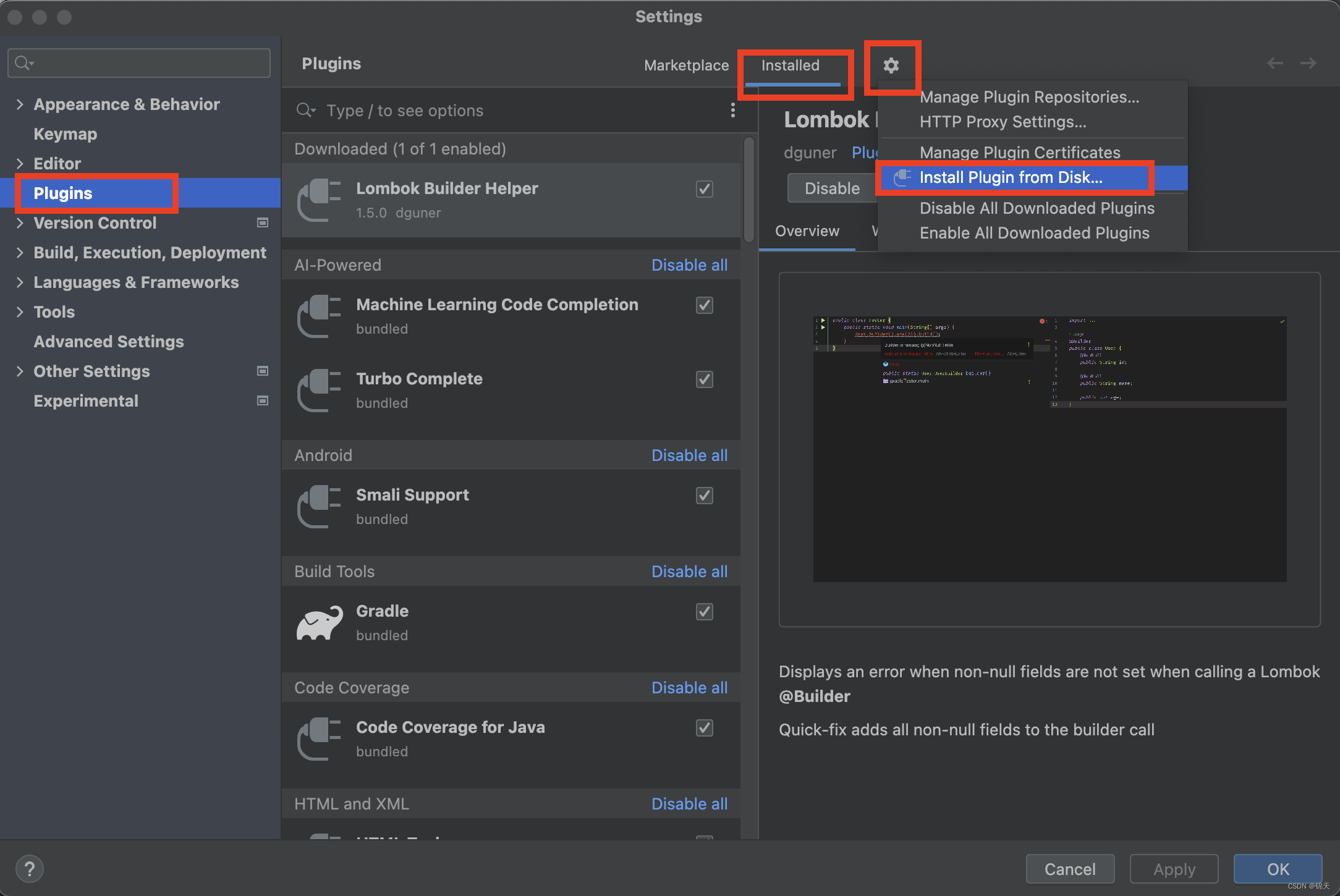Click the Smali Support plugin icon
Image resolution: width=1340 pixels, height=896 pixels.
pos(319,507)
